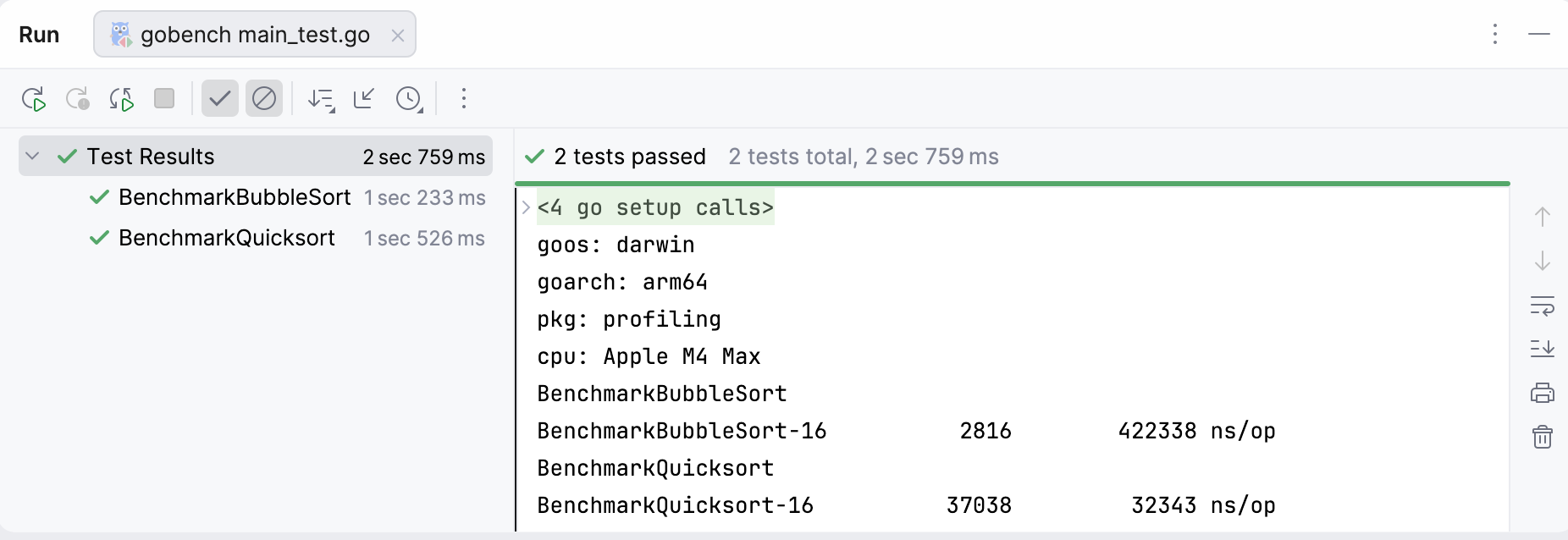Screen dimensions: 1568x540
Task: Toggle scroll to end of console
Action: [1543, 348]
